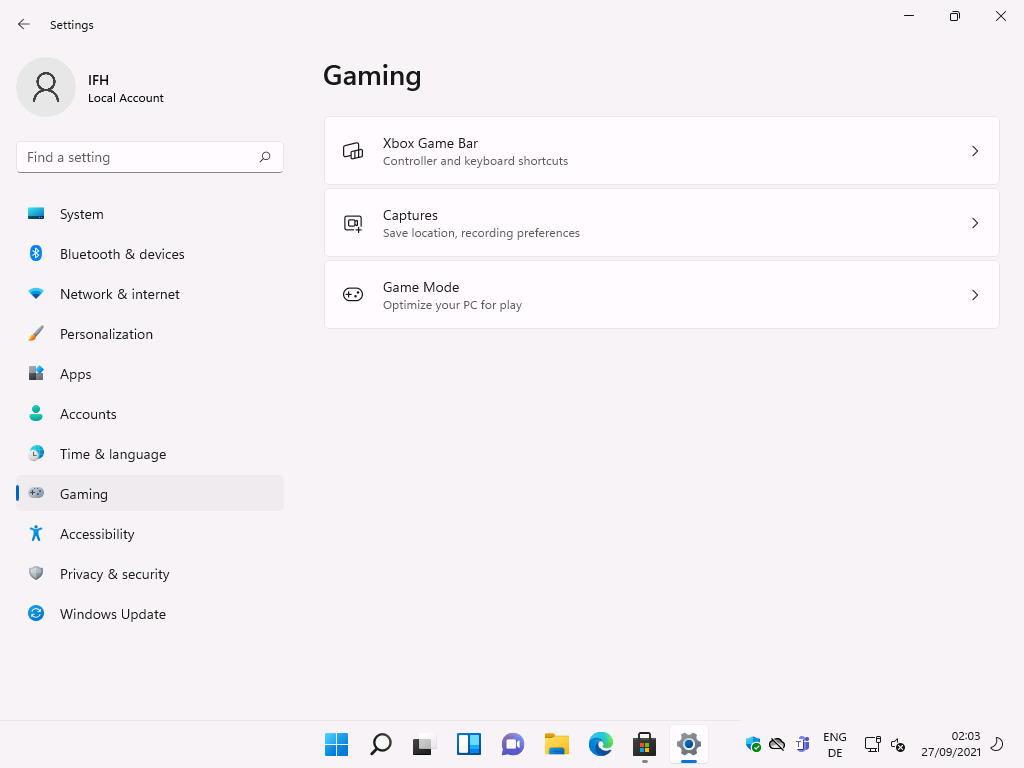Click the magnifier icon in Find a setting
This screenshot has width=1024, height=768.
(264, 157)
